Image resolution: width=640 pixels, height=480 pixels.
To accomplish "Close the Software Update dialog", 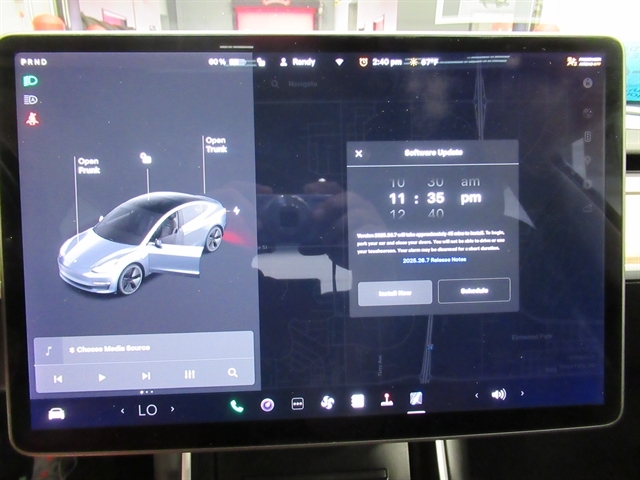I will [358, 153].
